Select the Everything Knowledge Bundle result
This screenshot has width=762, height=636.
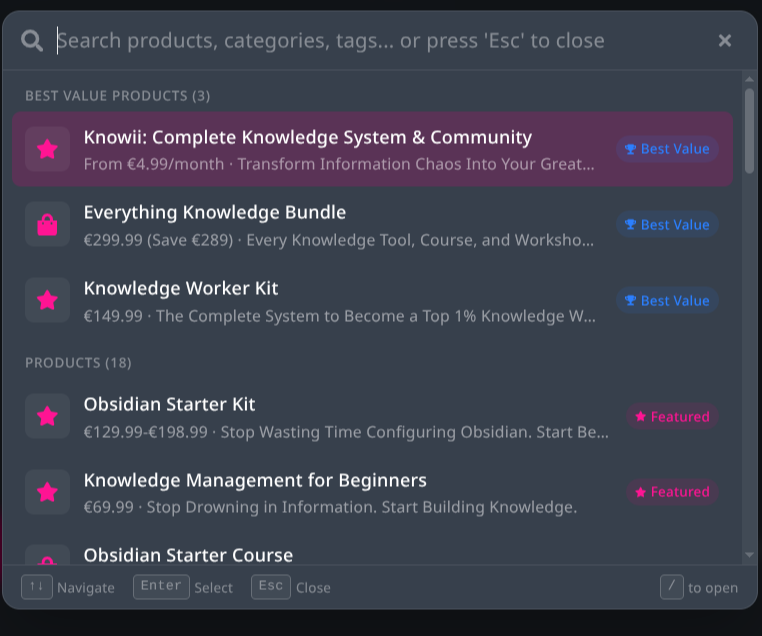pos(215,213)
